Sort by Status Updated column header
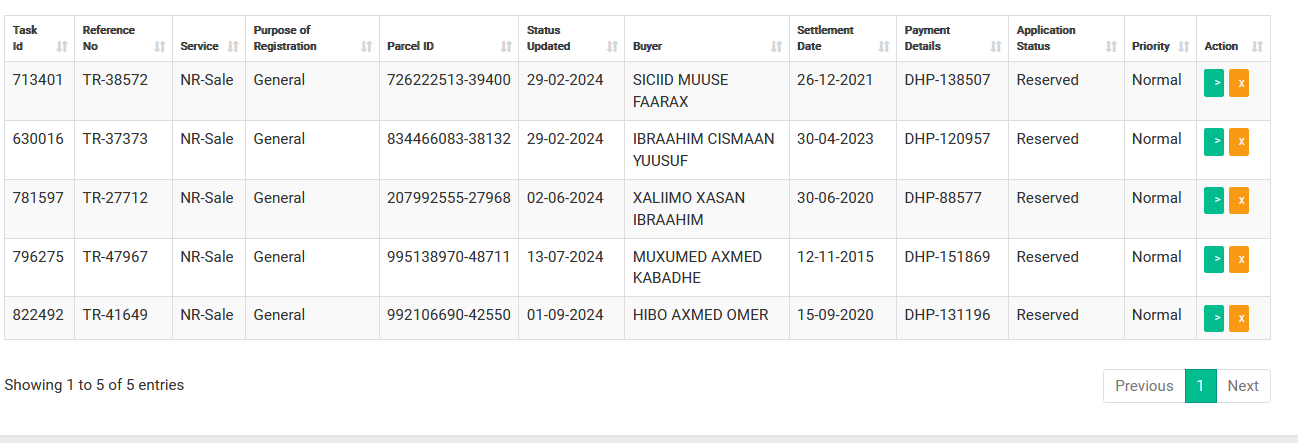 [572, 38]
